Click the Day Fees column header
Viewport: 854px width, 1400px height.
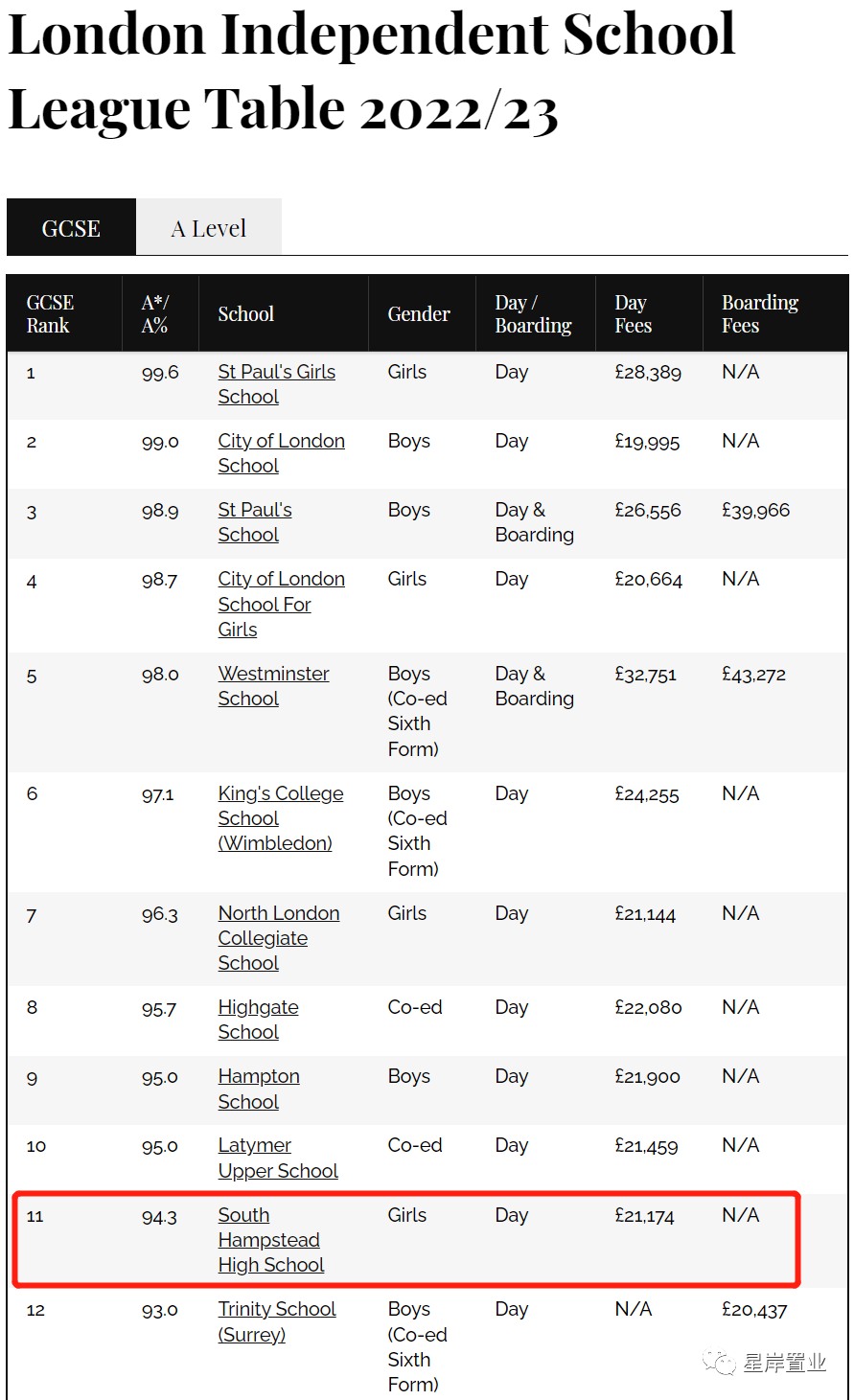[633, 314]
